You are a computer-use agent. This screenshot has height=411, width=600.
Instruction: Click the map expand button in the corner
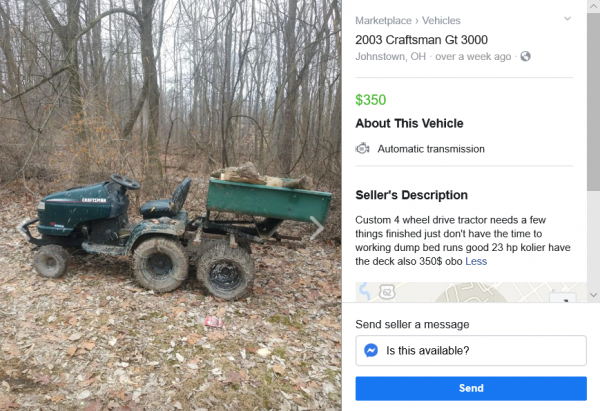tap(562, 297)
